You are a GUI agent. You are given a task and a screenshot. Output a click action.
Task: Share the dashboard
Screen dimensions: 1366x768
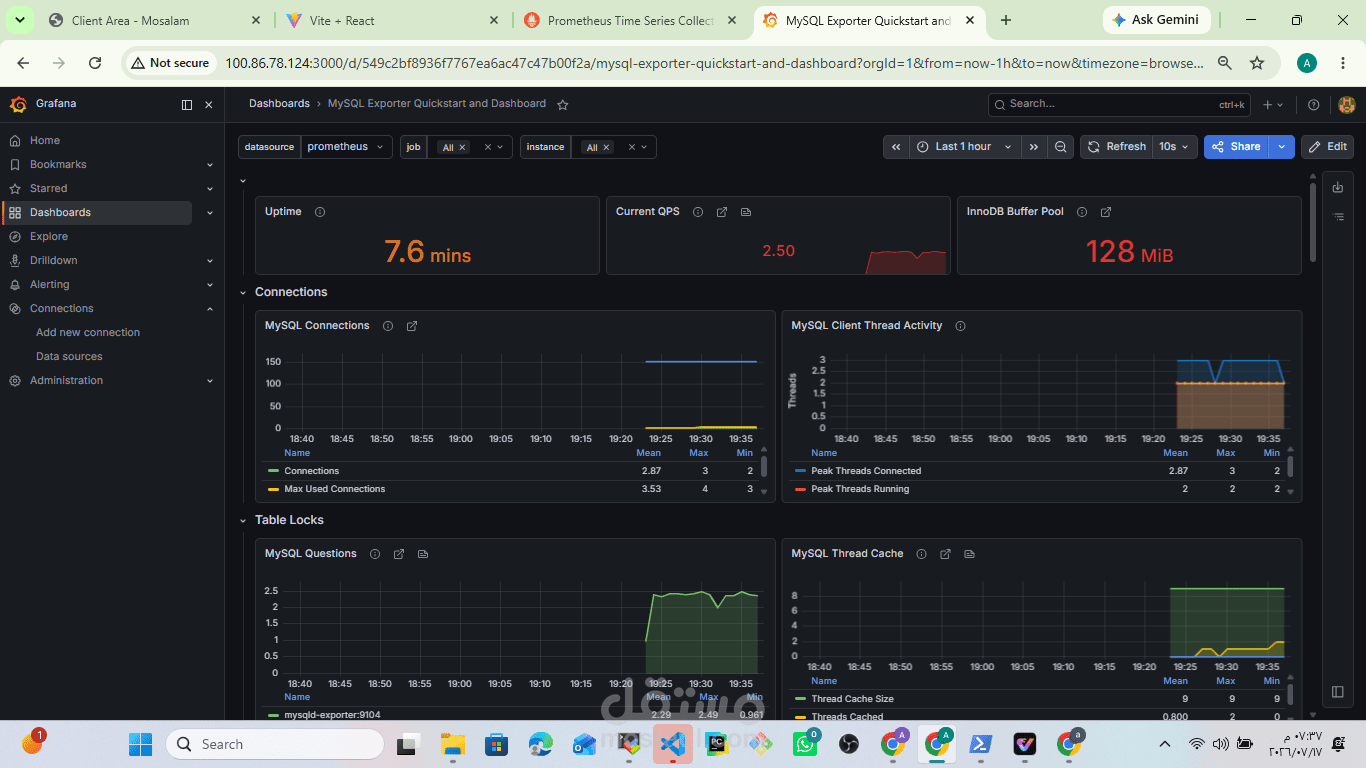point(1236,147)
